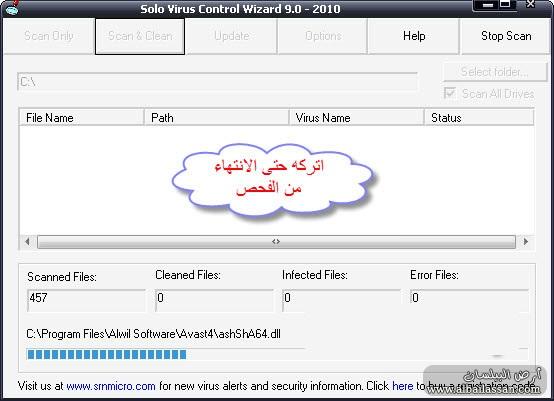Select the Scan Only button
Viewport: 554px width, 401px height.
point(48,36)
